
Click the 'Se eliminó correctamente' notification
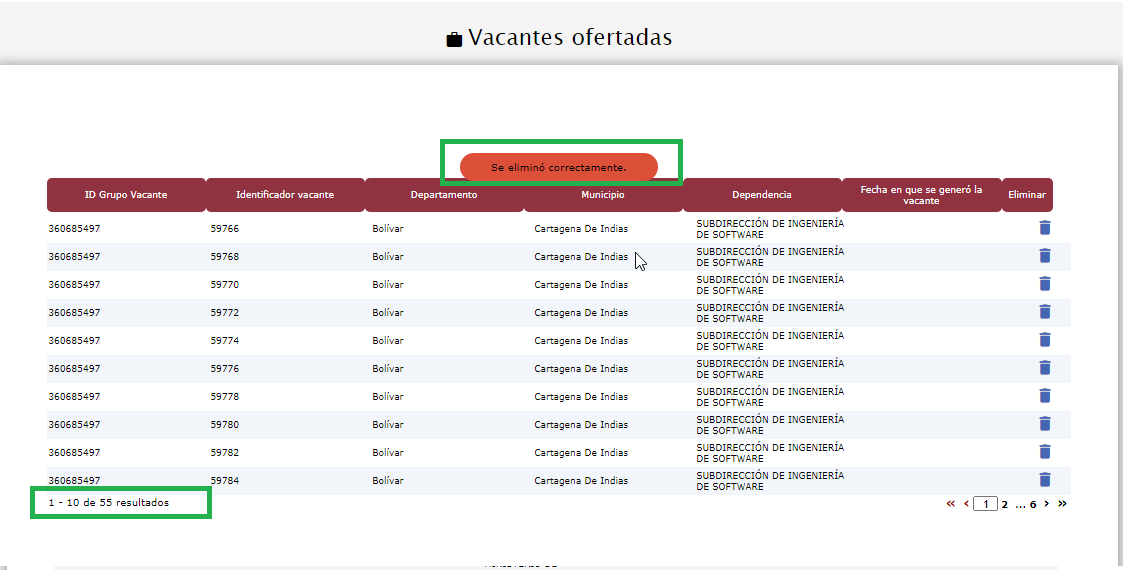559,167
